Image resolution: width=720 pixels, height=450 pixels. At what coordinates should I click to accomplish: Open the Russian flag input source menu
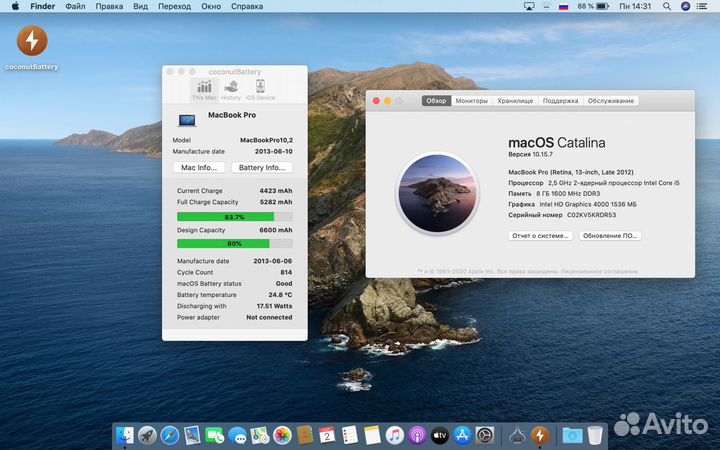563,6
